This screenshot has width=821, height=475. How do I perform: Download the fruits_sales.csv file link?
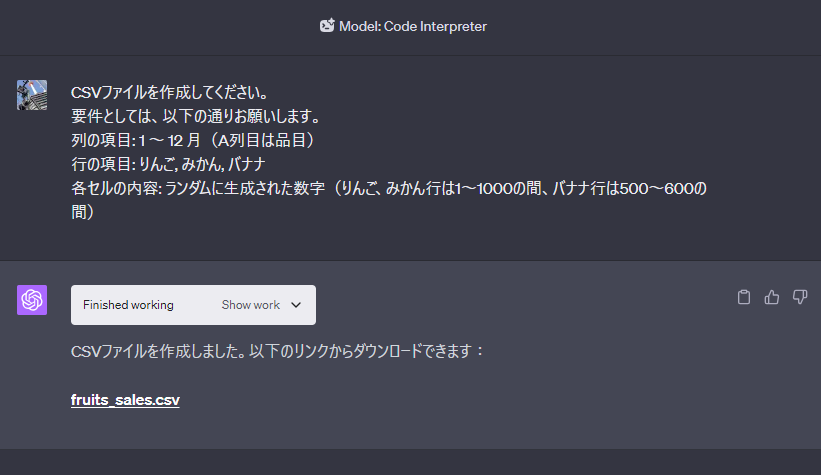pyautogui.click(x=125, y=400)
